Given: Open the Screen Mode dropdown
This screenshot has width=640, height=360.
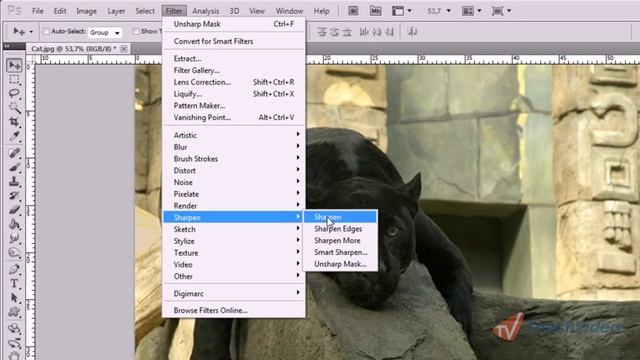Looking at the screenshot, I should 501,11.
